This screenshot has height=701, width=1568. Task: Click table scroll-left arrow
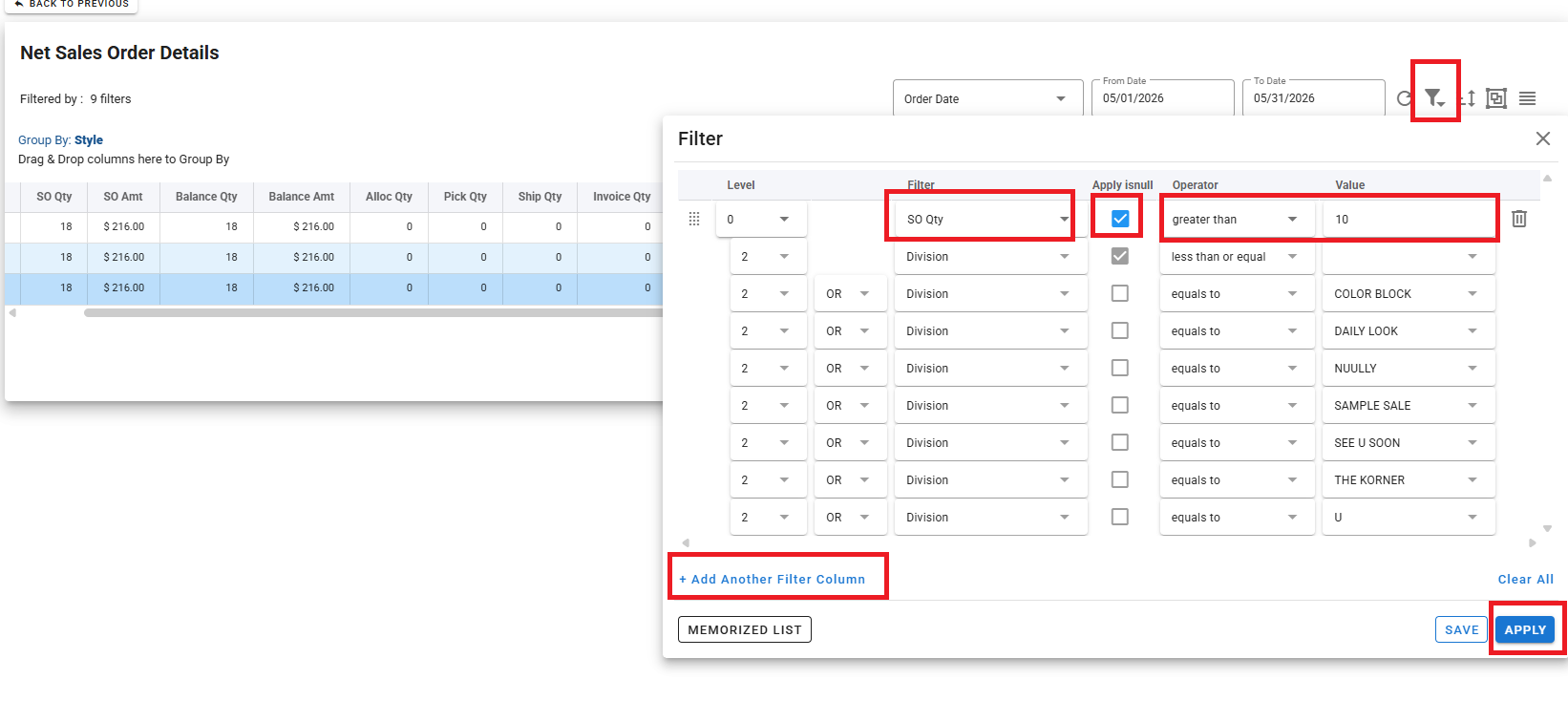pyautogui.click(x=12, y=312)
